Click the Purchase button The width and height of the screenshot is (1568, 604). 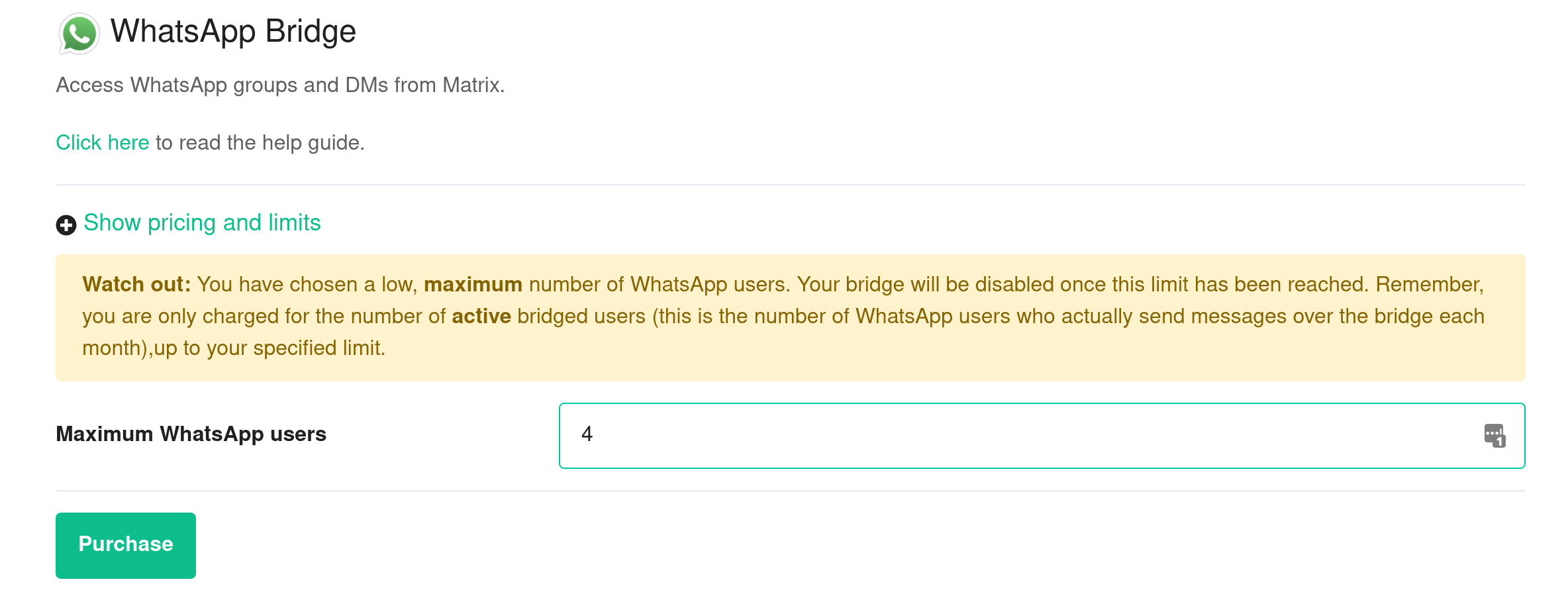click(126, 545)
